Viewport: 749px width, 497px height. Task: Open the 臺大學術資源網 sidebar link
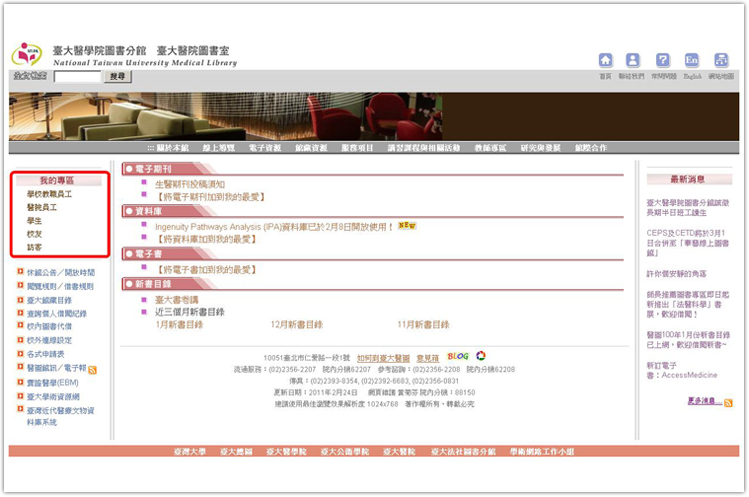[x=53, y=397]
